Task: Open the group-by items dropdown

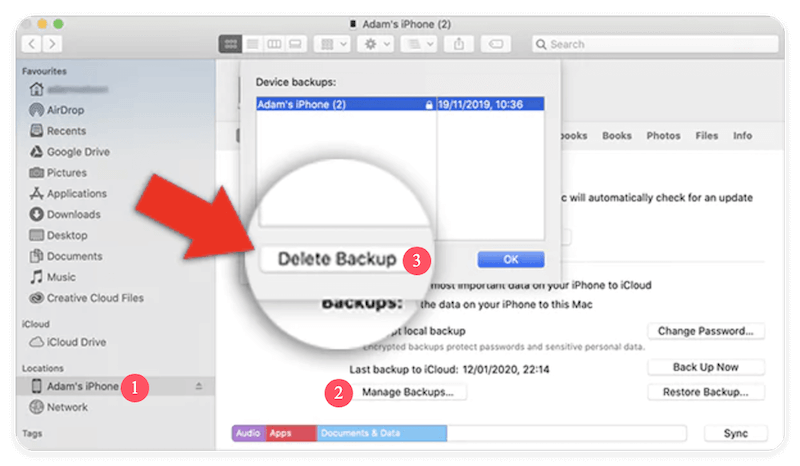Action: pyautogui.click(x=333, y=44)
